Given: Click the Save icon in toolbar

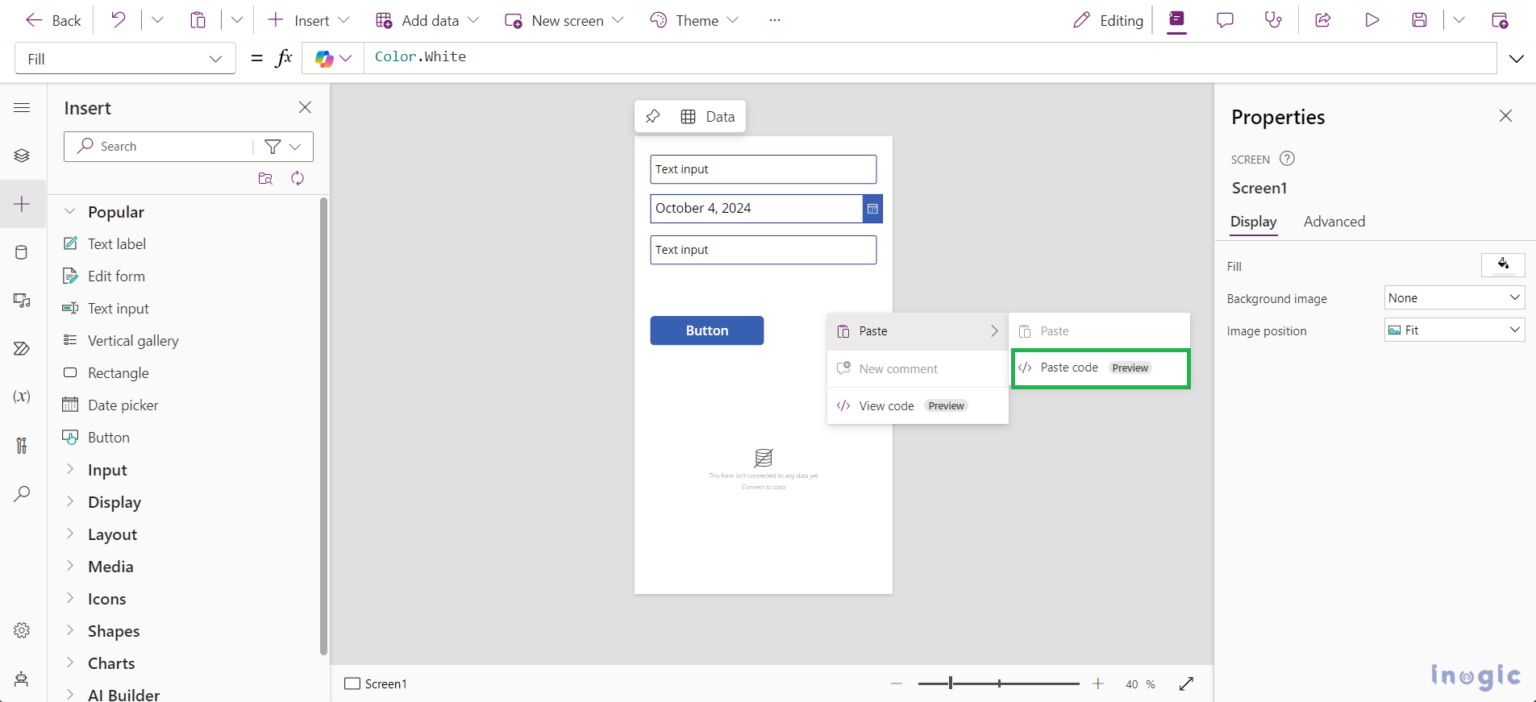Looking at the screenshot, I should [1419, 20].
